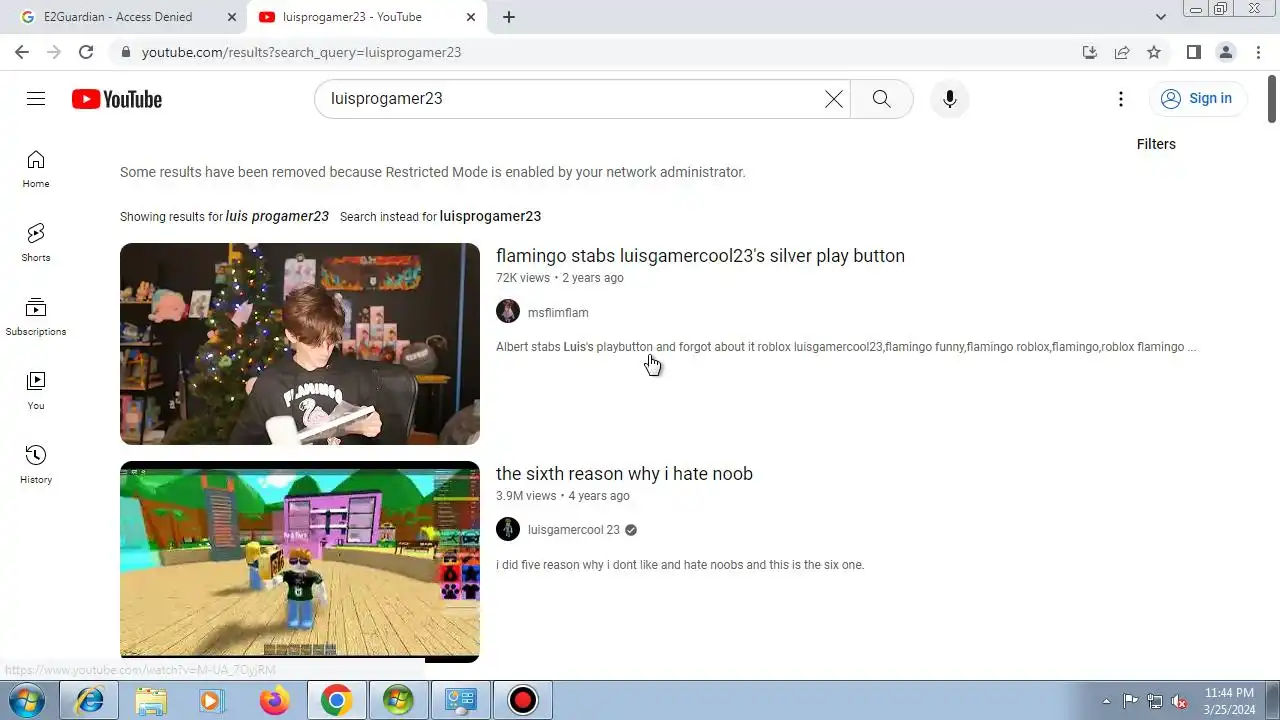Close the luisprogamer23 - YouTube tab

471,17
